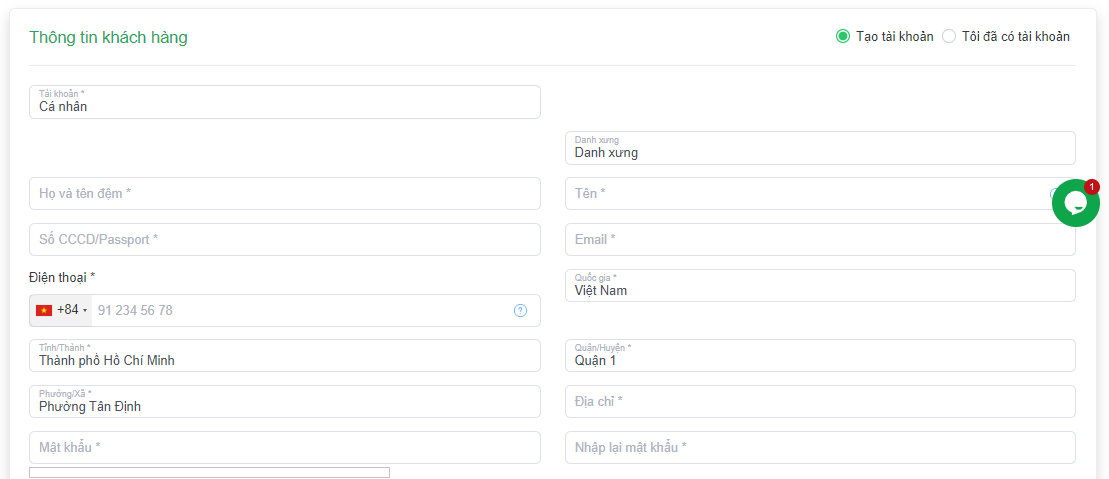Screen dimensions: 1109x479
Task: Click the Vietnam flag country code selector
Action: (62, 310)
